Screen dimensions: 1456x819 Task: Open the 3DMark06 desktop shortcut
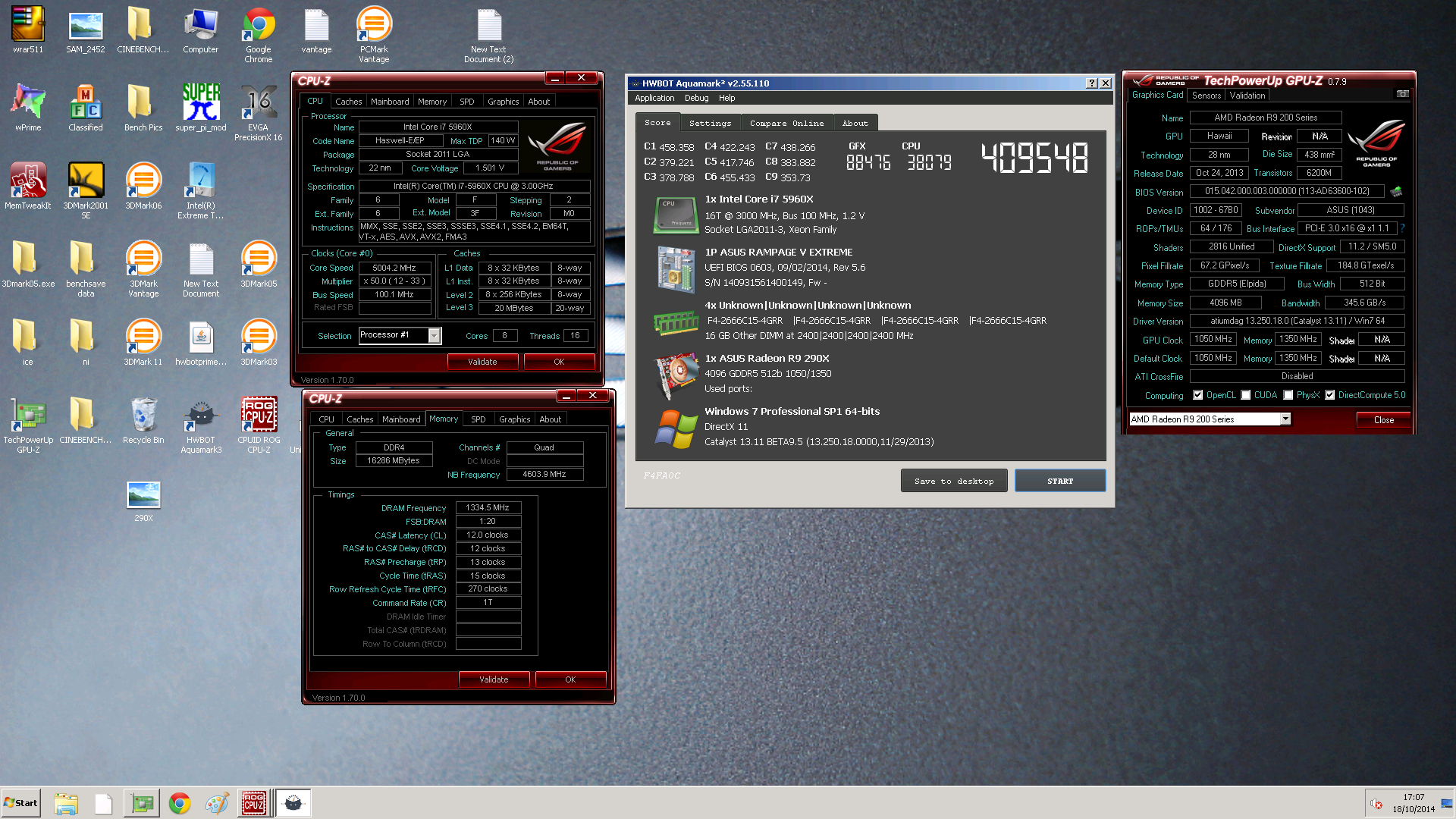point(143,186)
